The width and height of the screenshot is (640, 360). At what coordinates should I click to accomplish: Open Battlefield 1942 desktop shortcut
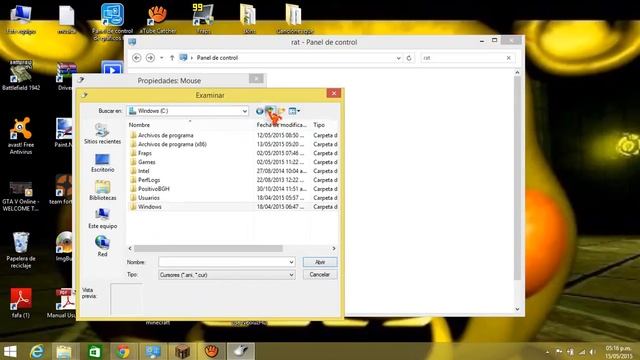[x=21, y=76]
